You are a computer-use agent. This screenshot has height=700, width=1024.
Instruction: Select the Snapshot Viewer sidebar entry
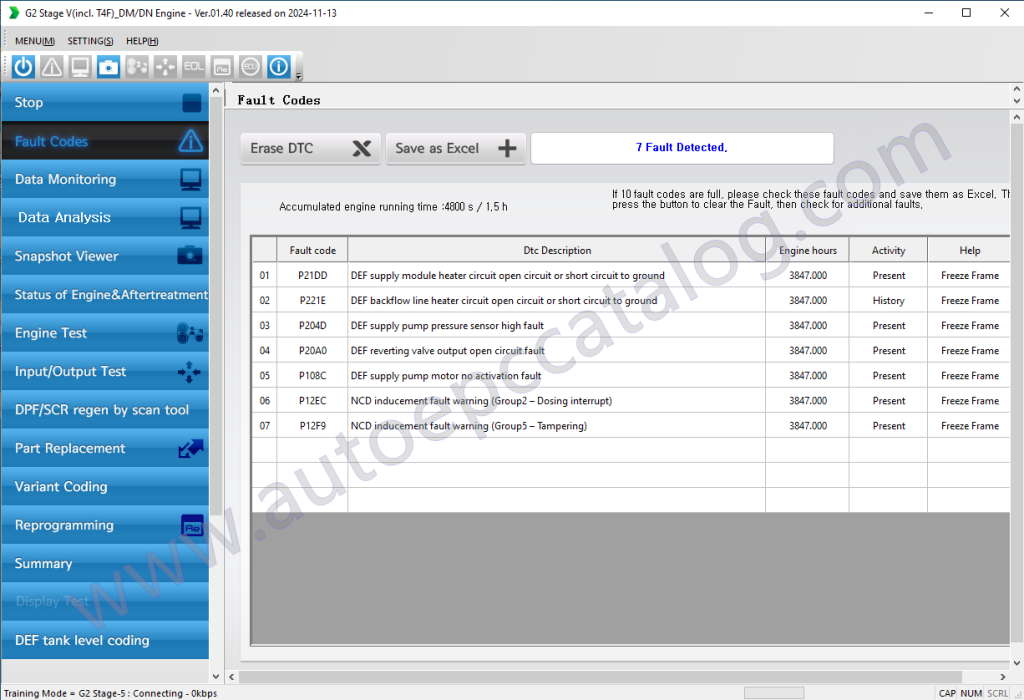click(x=104, y=256)
